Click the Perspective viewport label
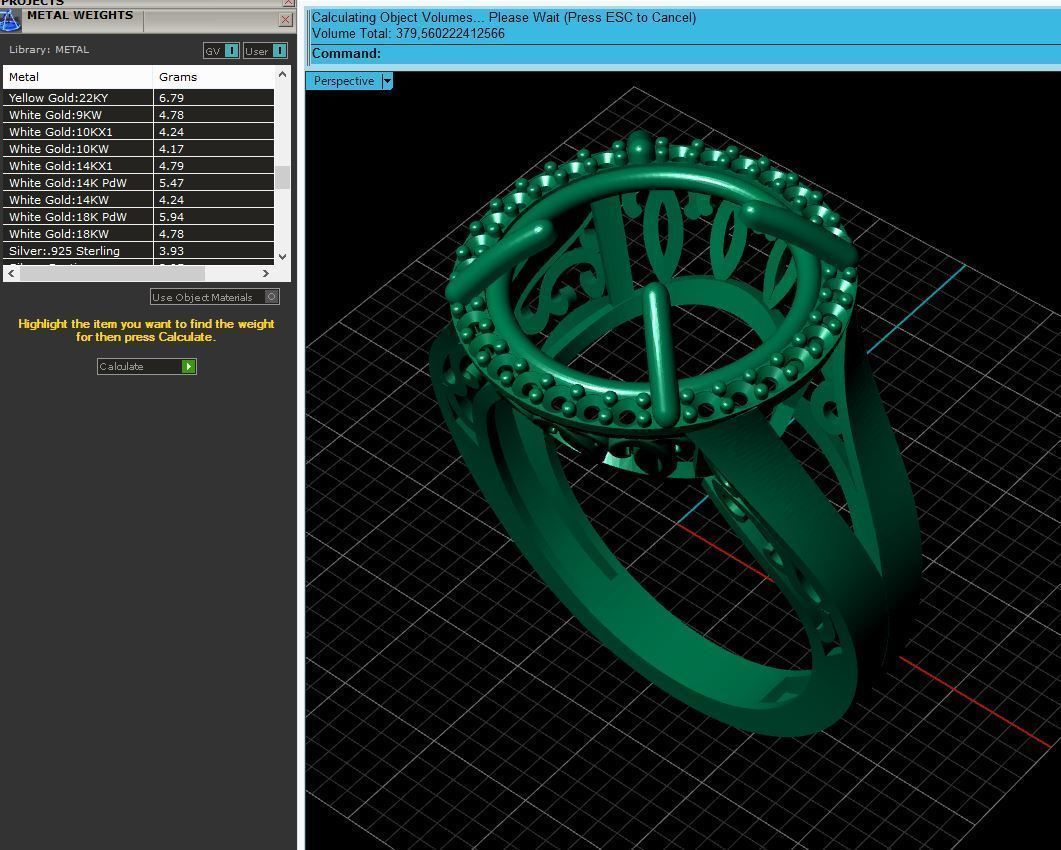The image size is (1061, 850). tap(344, 81)
